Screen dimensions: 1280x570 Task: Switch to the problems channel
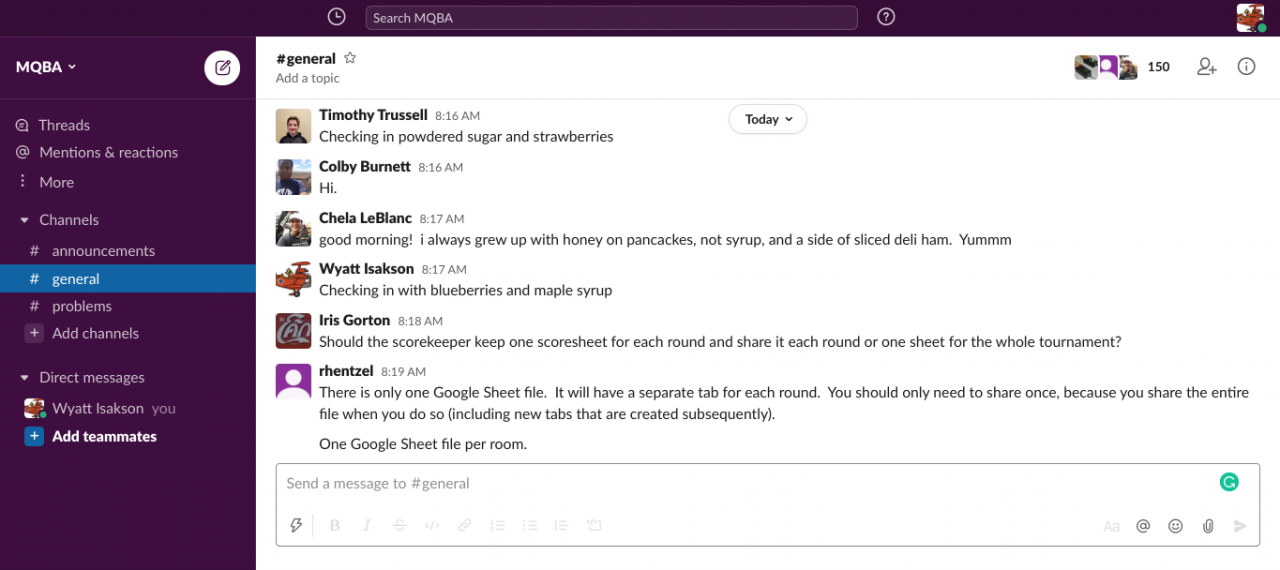(x=81, y=306)
